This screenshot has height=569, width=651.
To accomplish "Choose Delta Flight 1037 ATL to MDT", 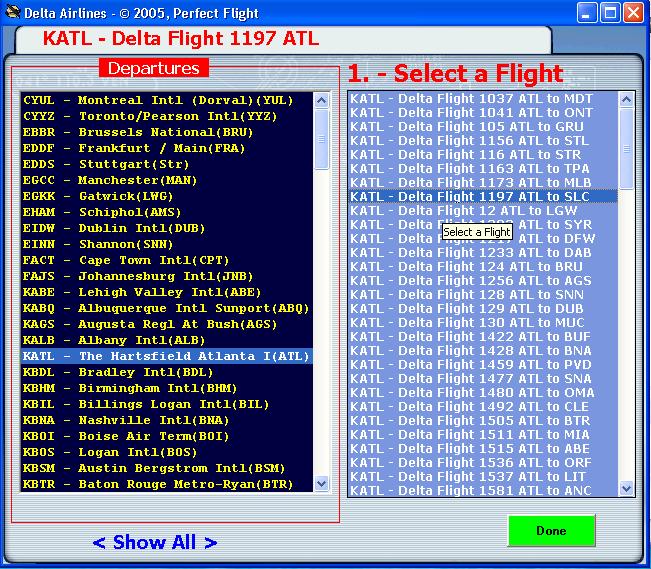I will 483,99.
